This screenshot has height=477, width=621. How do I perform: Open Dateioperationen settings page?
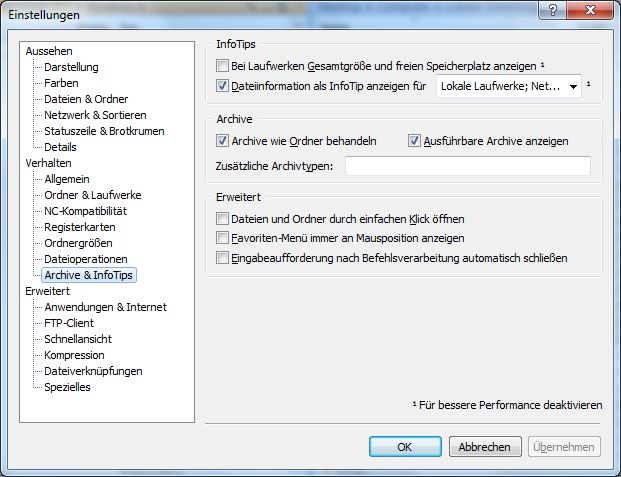pyautogui.click(x=86, y=259)
